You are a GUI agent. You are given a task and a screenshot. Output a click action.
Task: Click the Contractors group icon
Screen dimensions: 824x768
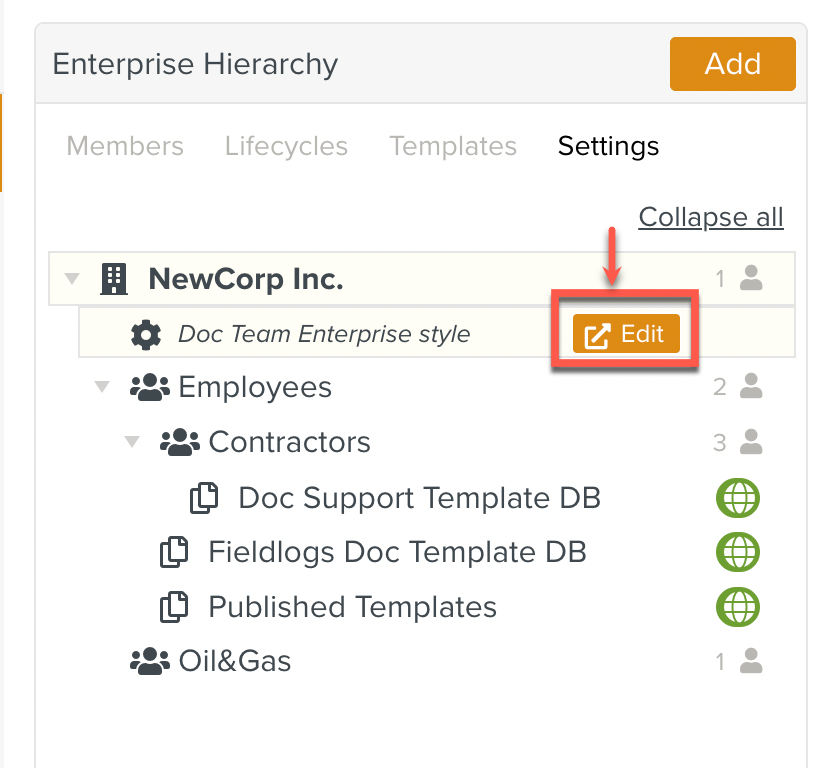[180, 443]
